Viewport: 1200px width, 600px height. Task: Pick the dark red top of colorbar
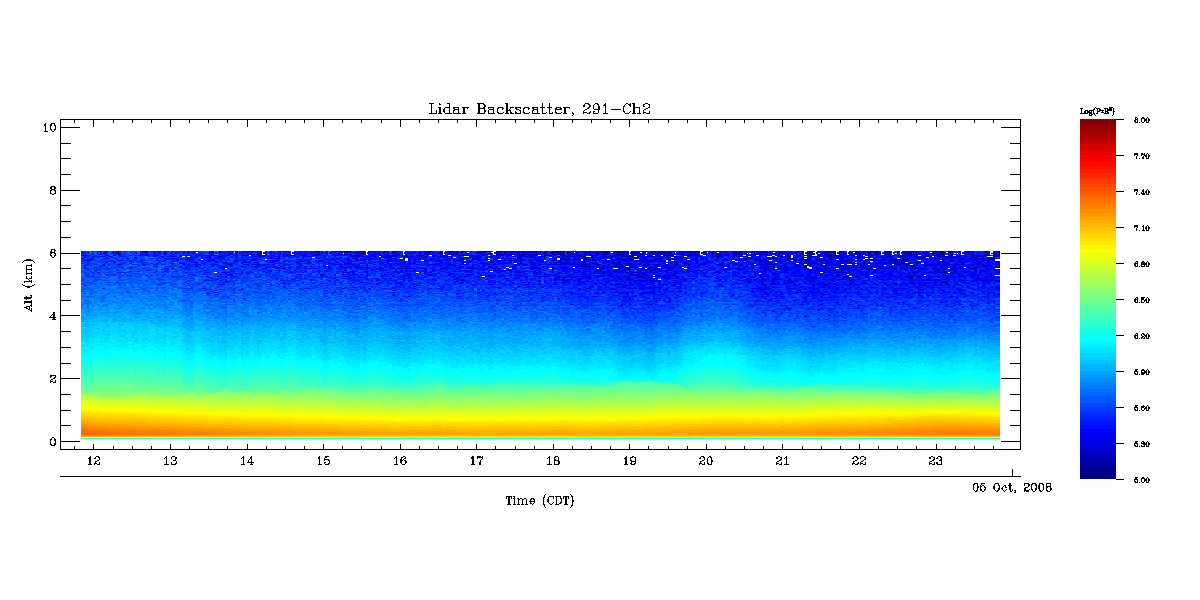[1100, 126]
